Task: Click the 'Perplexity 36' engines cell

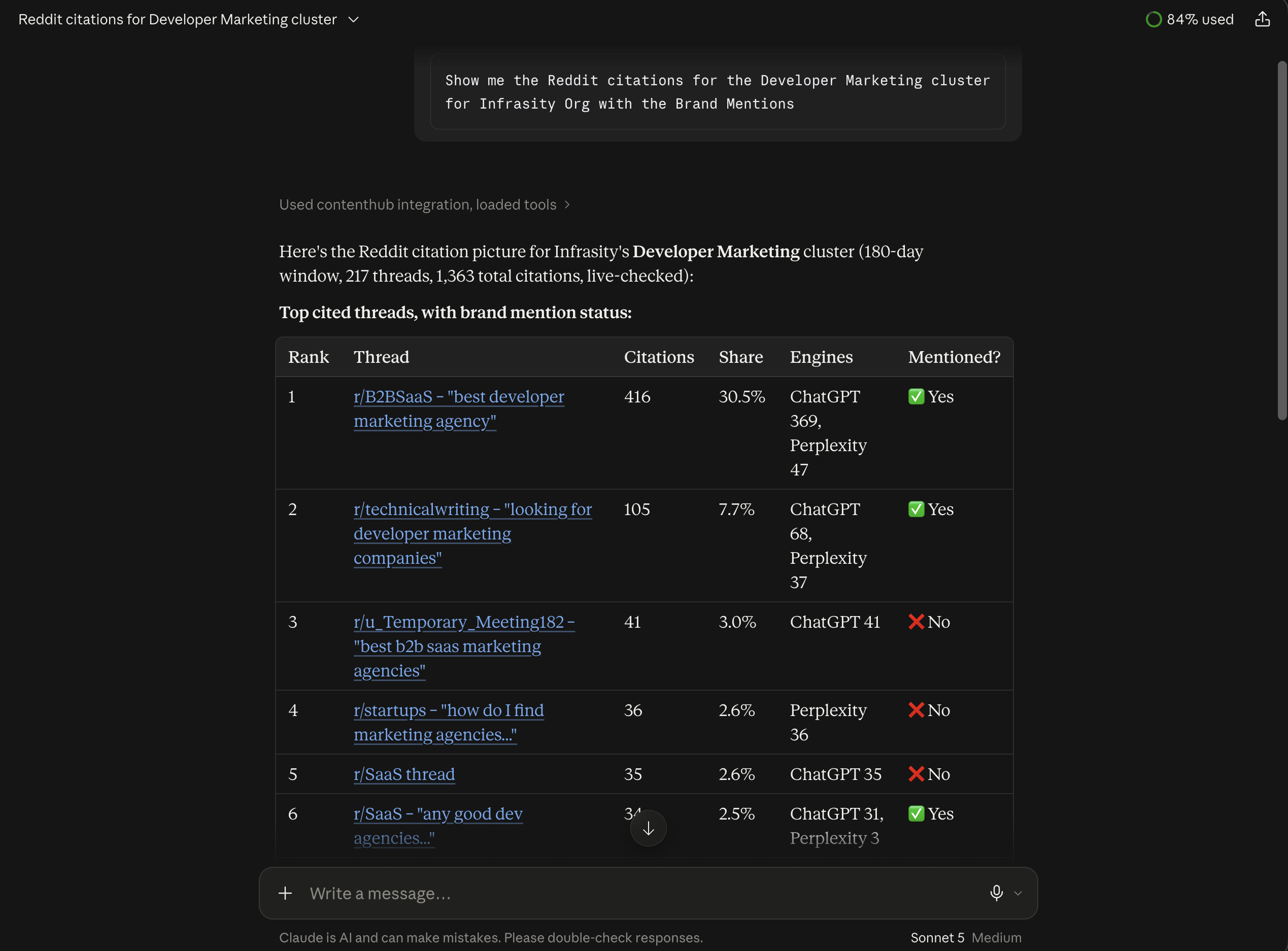Action: point(828,723)
